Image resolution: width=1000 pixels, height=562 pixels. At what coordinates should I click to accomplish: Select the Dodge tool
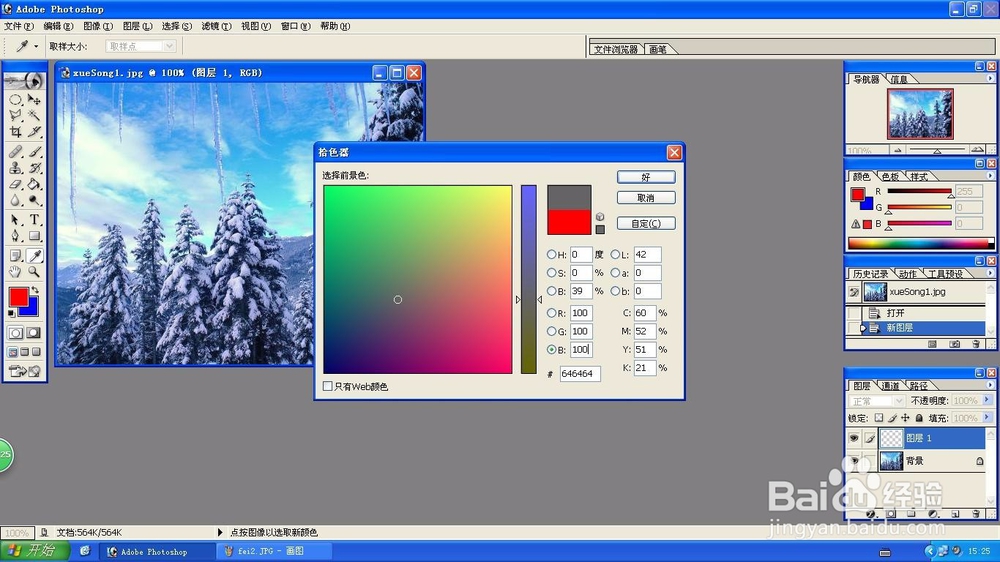click(34, 200)
